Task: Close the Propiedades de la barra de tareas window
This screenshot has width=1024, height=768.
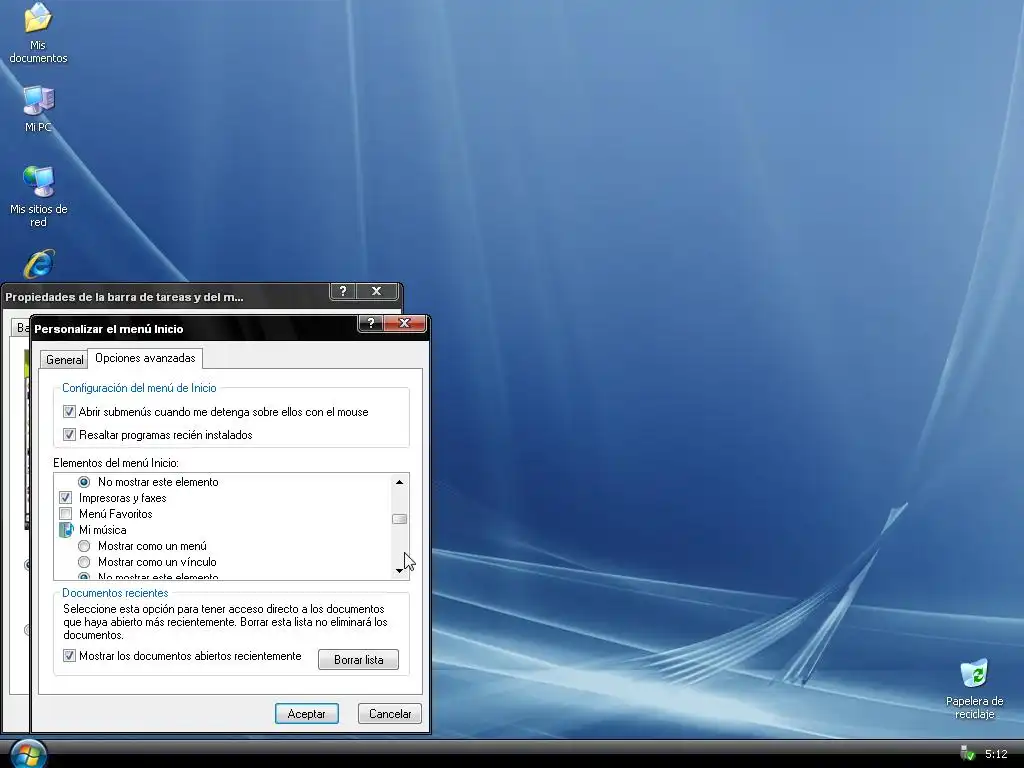Action: 377,291
